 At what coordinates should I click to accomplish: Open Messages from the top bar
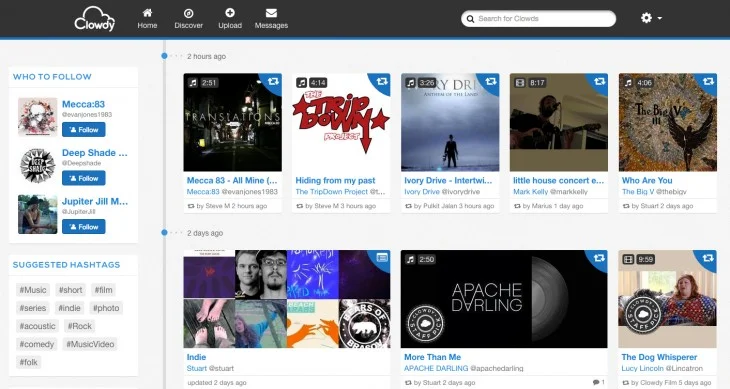tap(271, 19)
